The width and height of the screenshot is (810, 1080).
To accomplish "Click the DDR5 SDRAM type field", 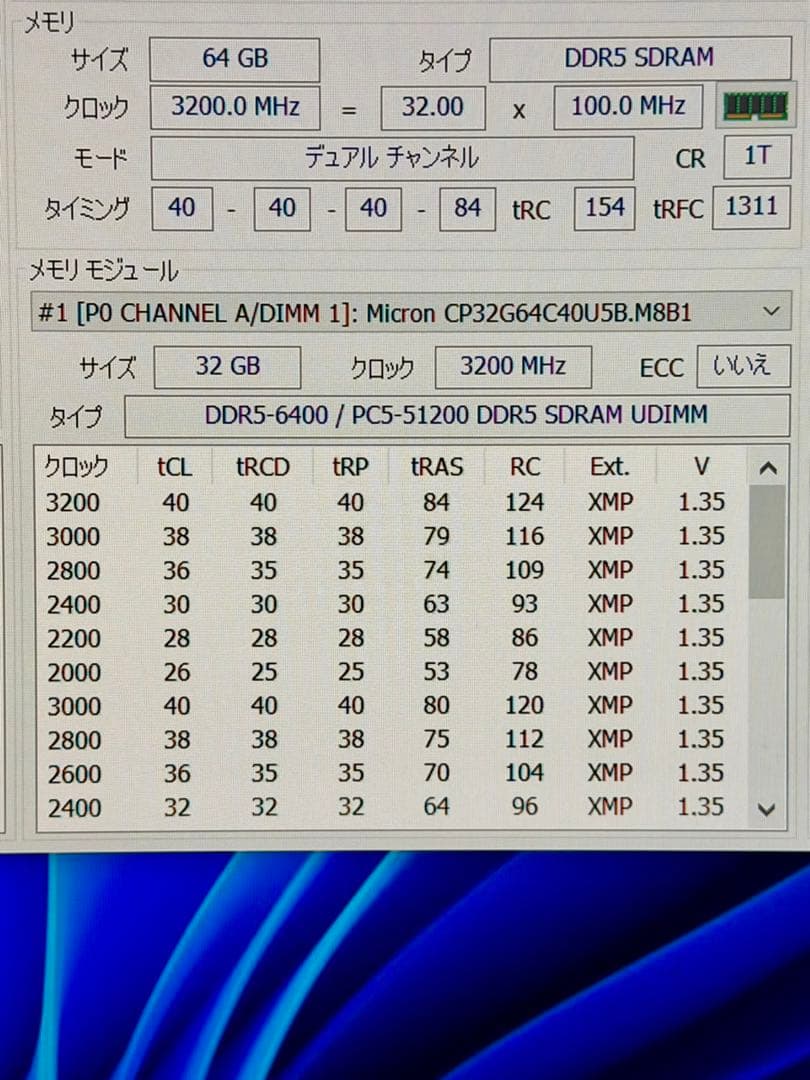I will coord(640,57).
